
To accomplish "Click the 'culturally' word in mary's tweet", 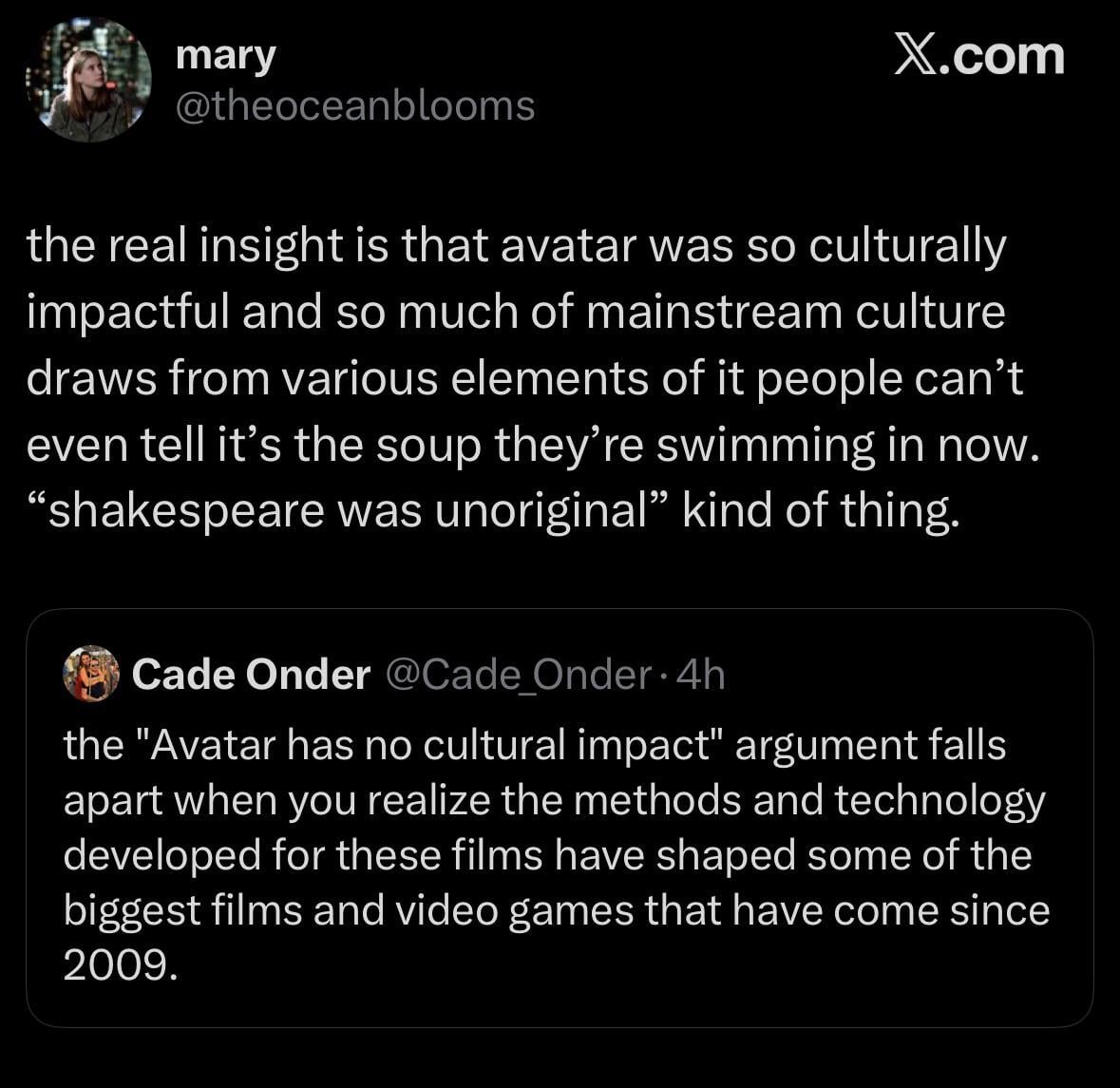I will (x=905, y=246).
